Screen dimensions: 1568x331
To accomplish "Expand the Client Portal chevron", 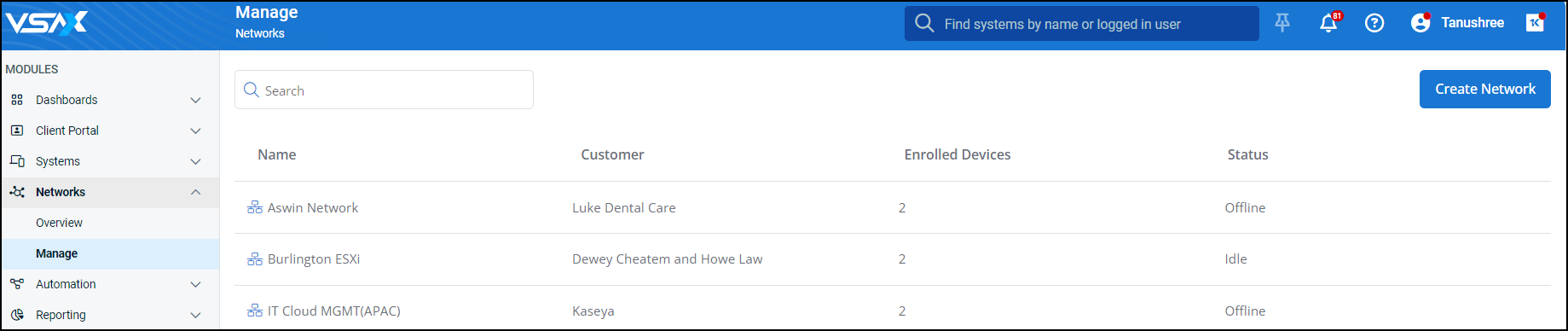I will coord(195,131).
